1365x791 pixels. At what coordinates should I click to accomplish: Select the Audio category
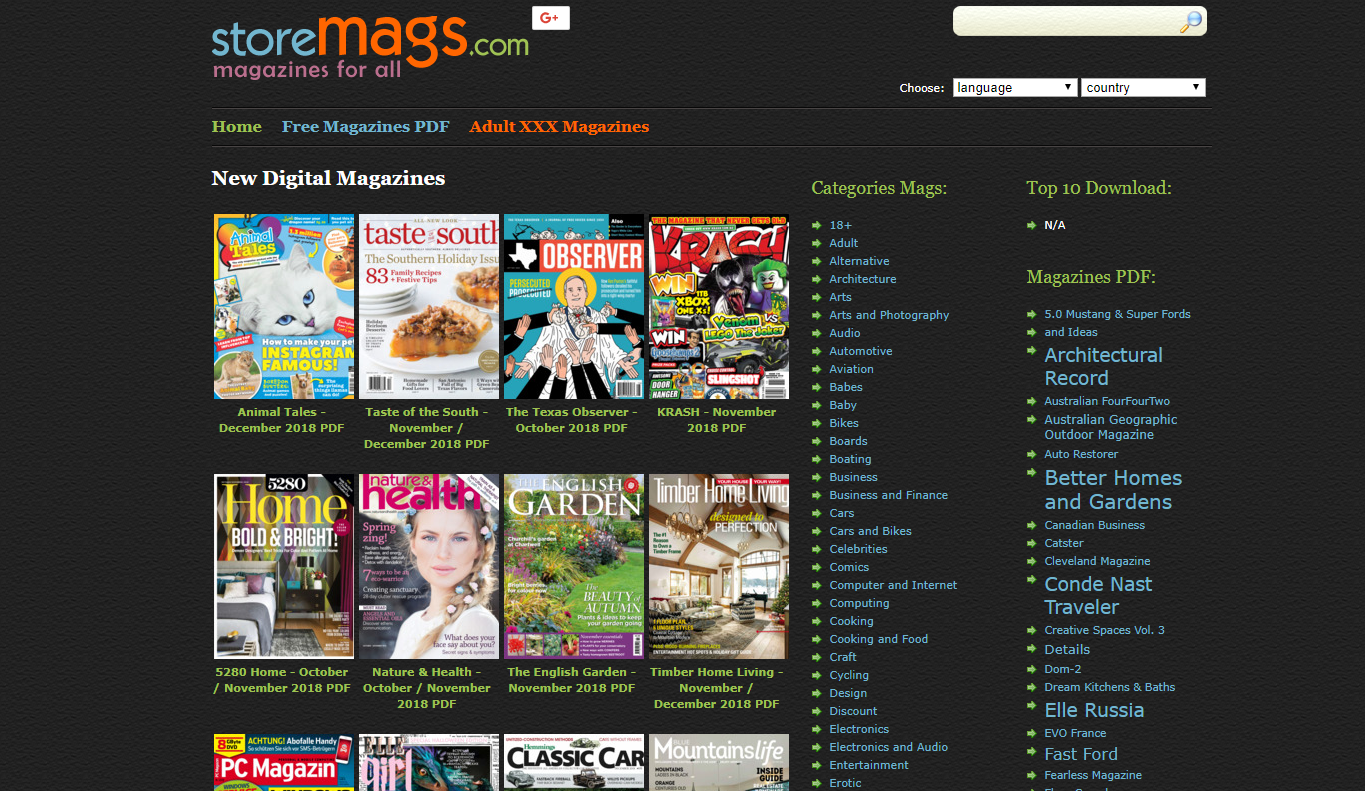[x=845, y=333]
